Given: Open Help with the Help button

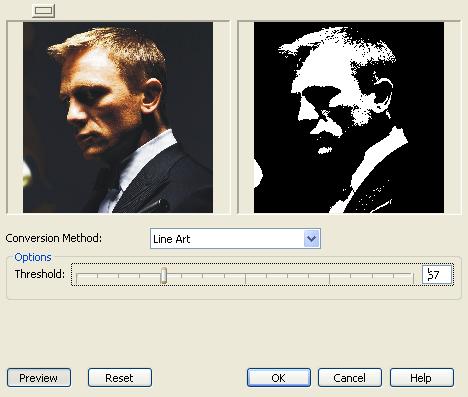Looking at the screenshot, I should pos(422,378).
